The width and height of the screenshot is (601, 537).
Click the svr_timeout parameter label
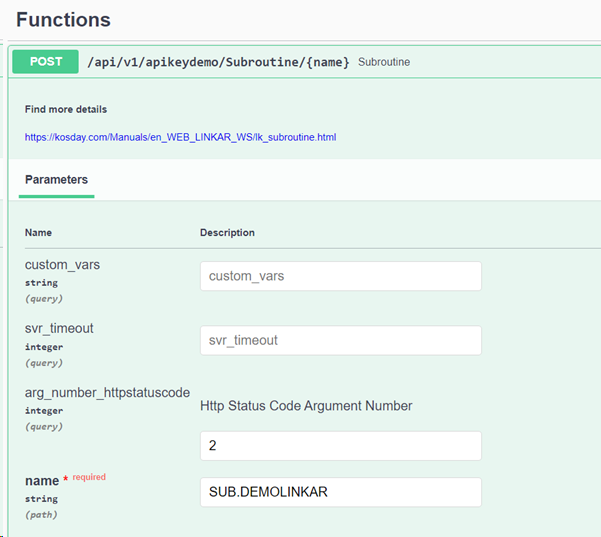click(59, 328)
